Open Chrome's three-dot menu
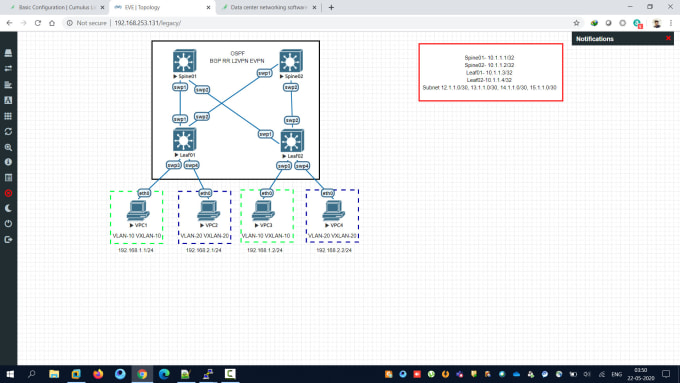 (671, 23)
